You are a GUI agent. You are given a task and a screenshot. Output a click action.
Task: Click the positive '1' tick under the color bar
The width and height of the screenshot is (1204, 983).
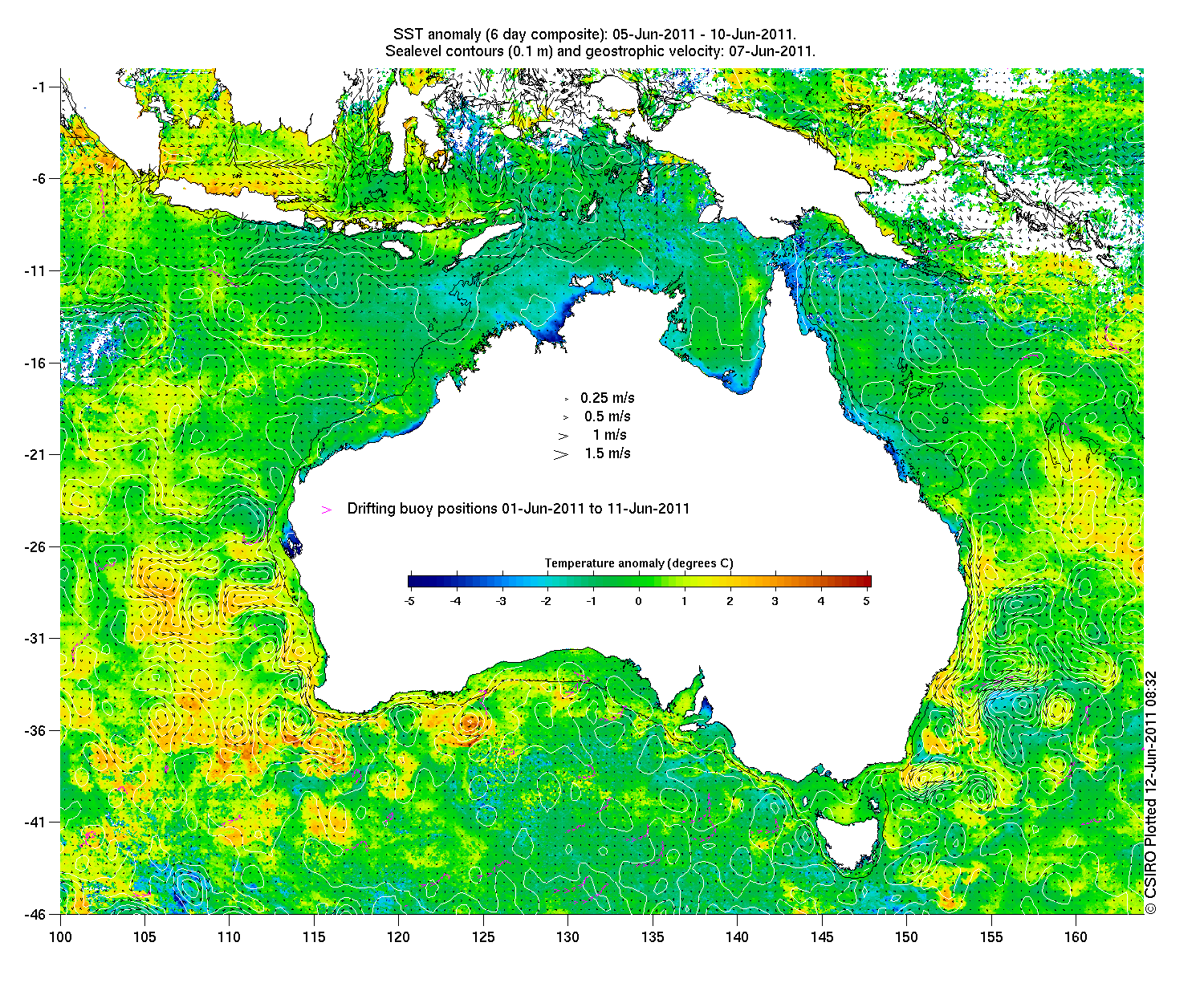point(685,600)
